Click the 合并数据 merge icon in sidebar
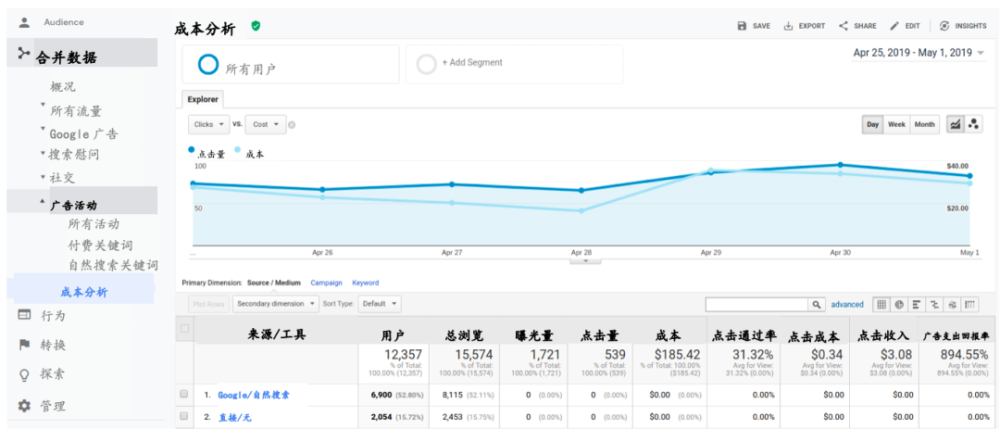 point(24,53)
